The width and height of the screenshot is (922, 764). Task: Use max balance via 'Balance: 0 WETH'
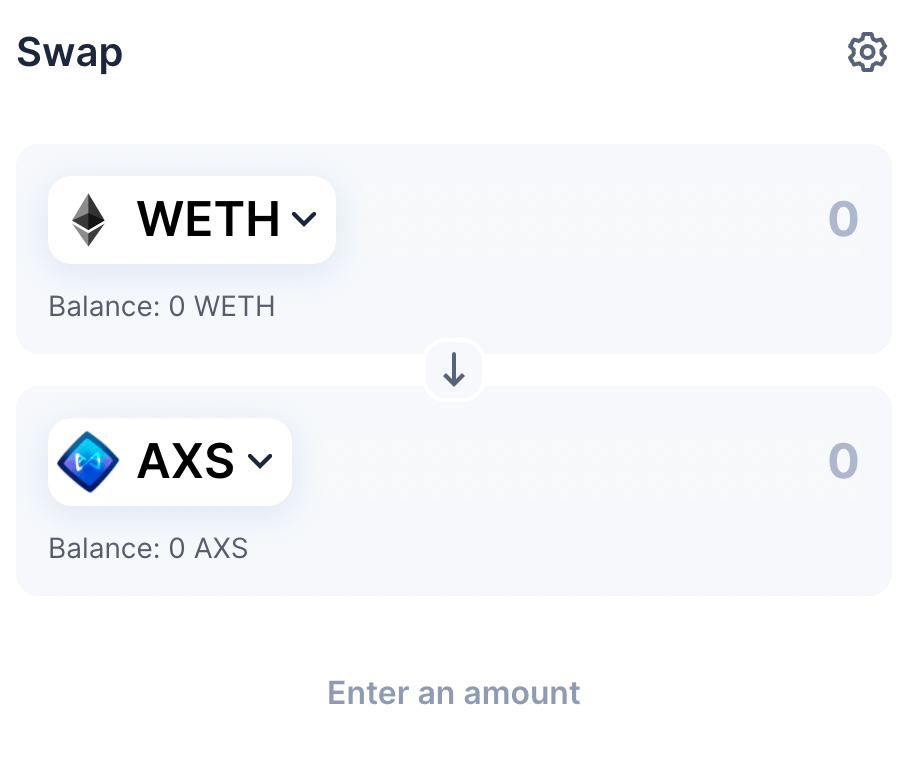click(162, 306)
